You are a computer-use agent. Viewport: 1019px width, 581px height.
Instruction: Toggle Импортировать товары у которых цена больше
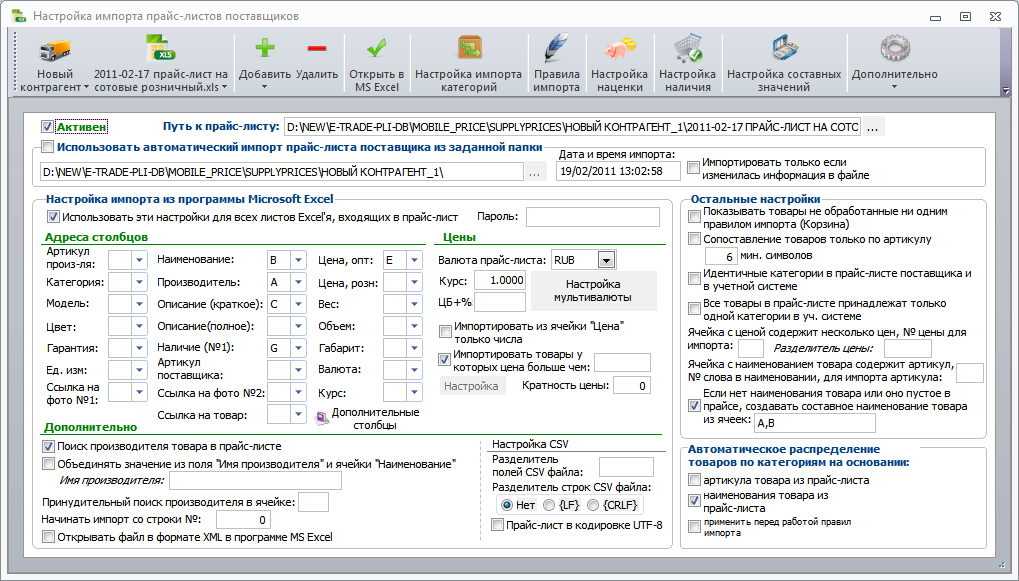coord(445,359)
